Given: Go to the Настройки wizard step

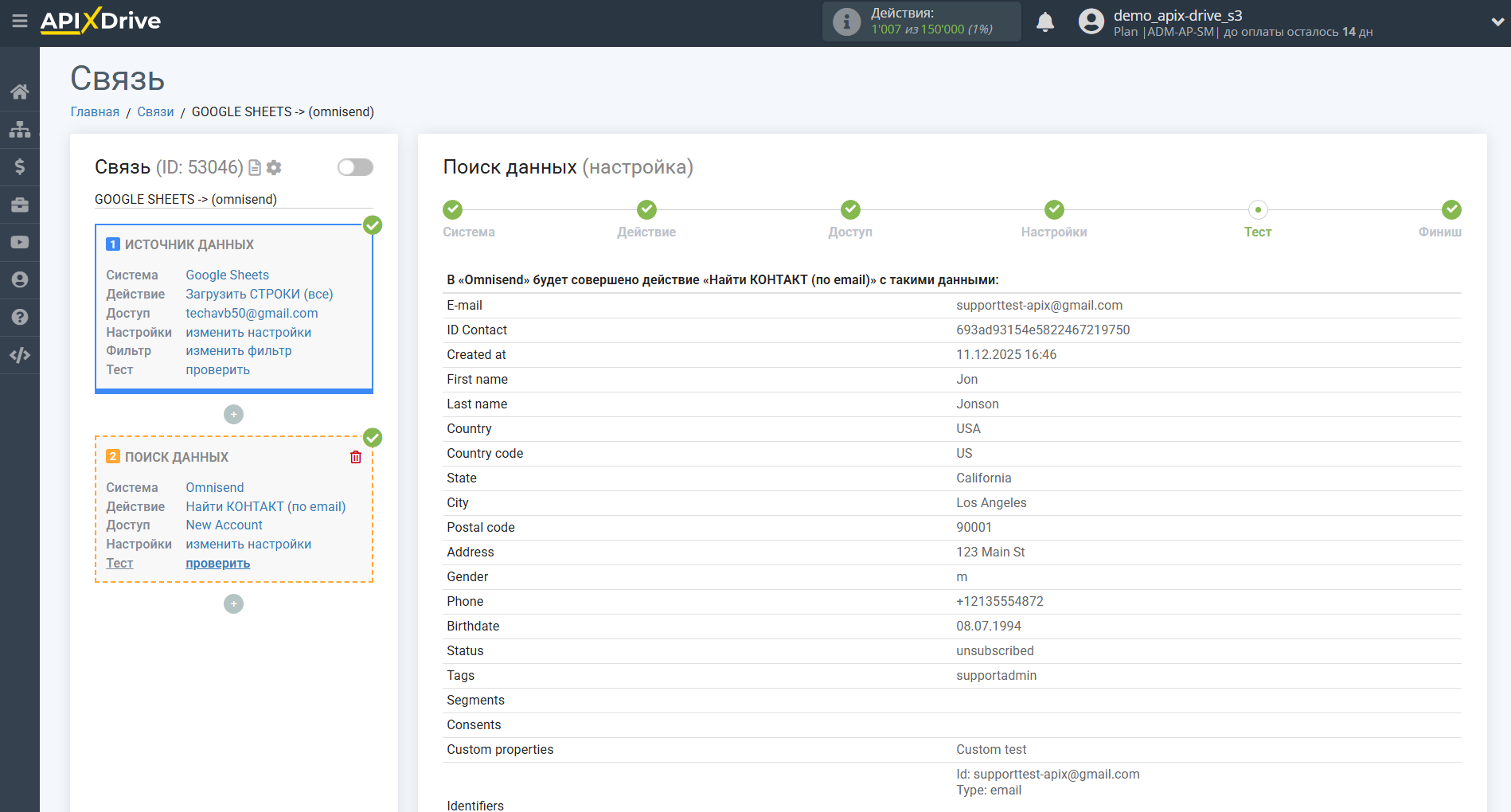Looking at the screenshot, I should coord(1054,210).
